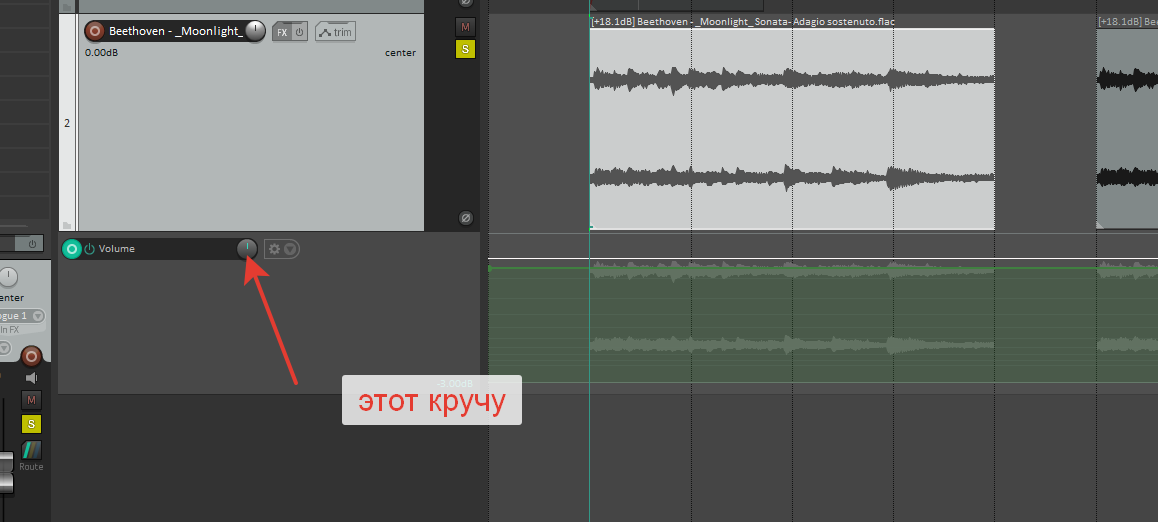1158x522 pixels.
Task: Click the 0.00dB volume readout
Action: 102,53
